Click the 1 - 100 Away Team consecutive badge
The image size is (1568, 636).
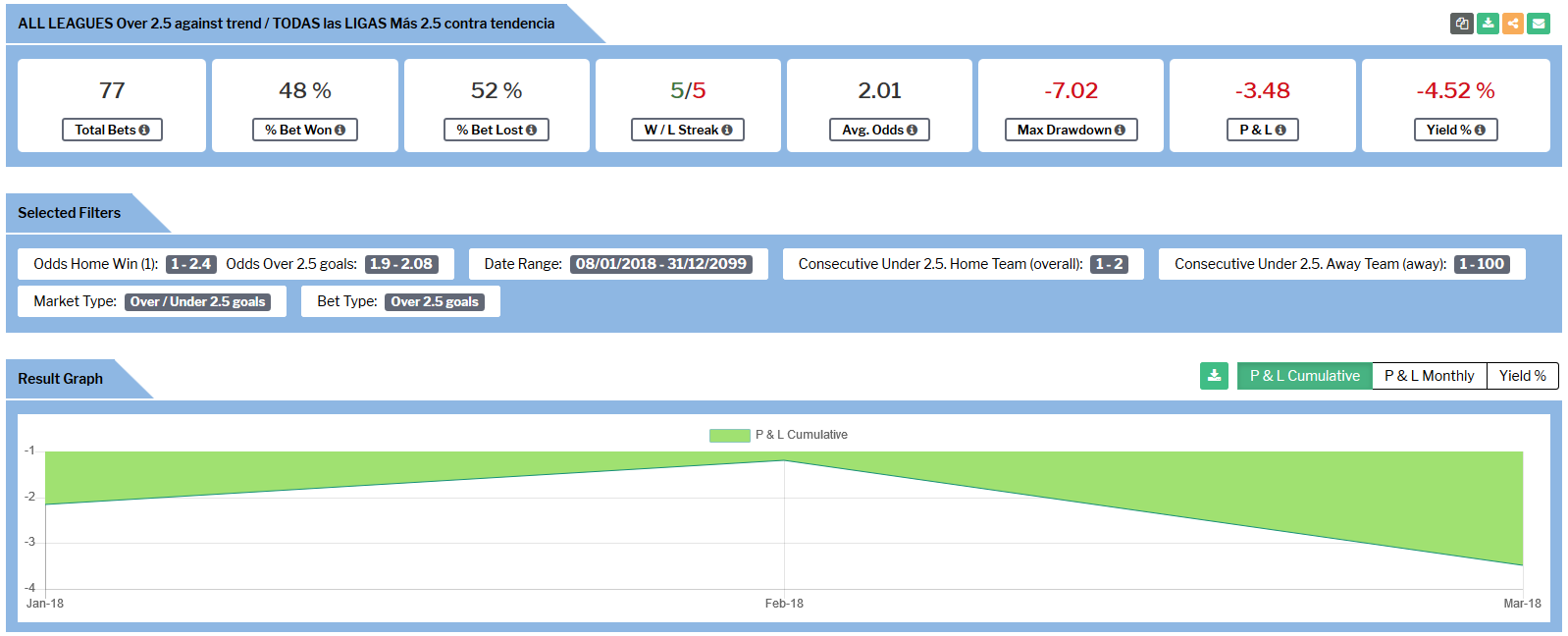(1482, 264)
